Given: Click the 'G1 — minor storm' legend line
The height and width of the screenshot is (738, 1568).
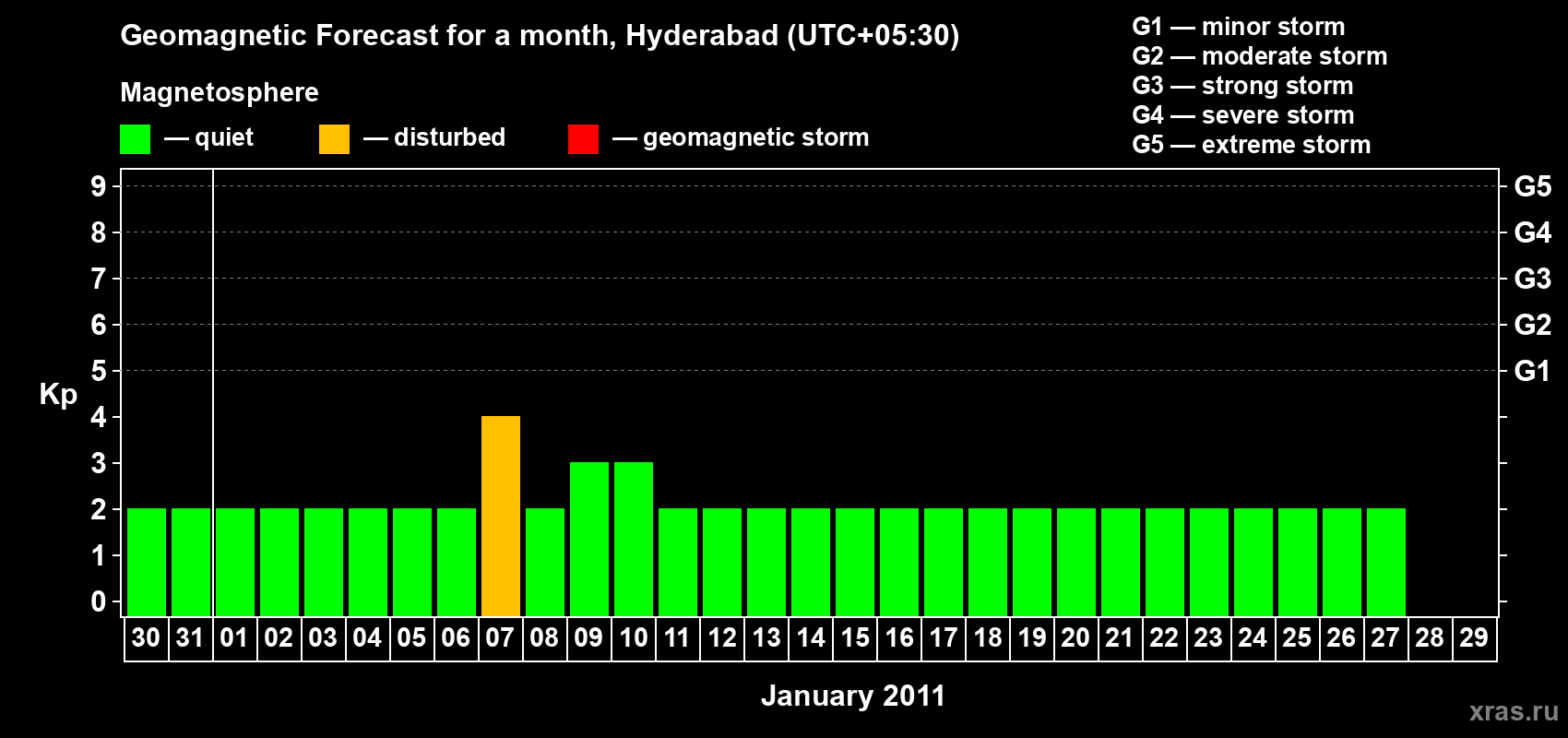Looking at the screenshot, I should 1239,27.
